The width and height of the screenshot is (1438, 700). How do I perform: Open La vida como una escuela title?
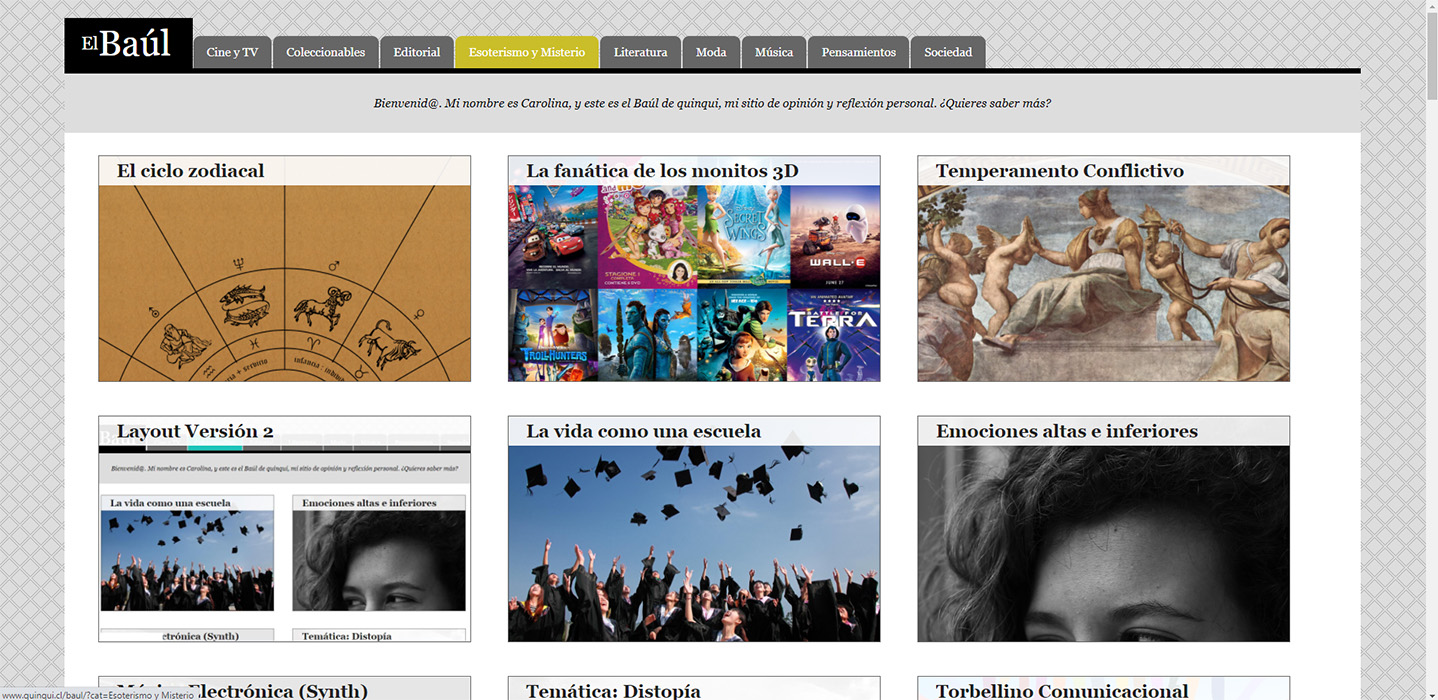click(643, 431)
